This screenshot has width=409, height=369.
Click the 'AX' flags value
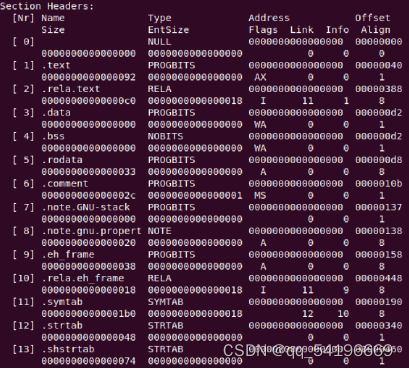[x=260, y=77]
